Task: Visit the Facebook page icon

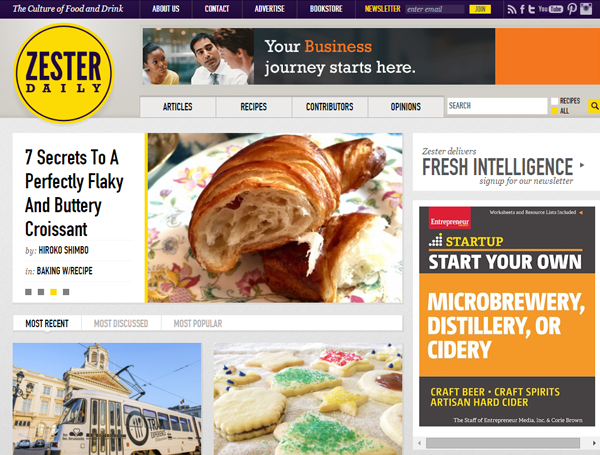Action: (522, 9)
